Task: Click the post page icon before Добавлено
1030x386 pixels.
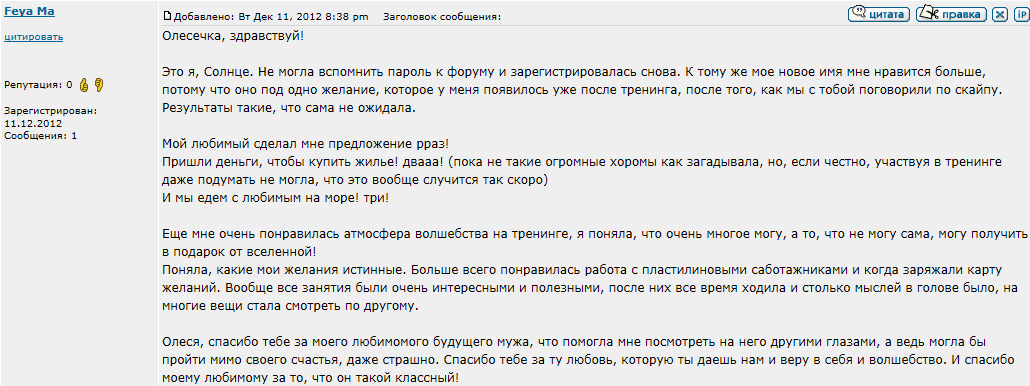Action: point(167,16)
